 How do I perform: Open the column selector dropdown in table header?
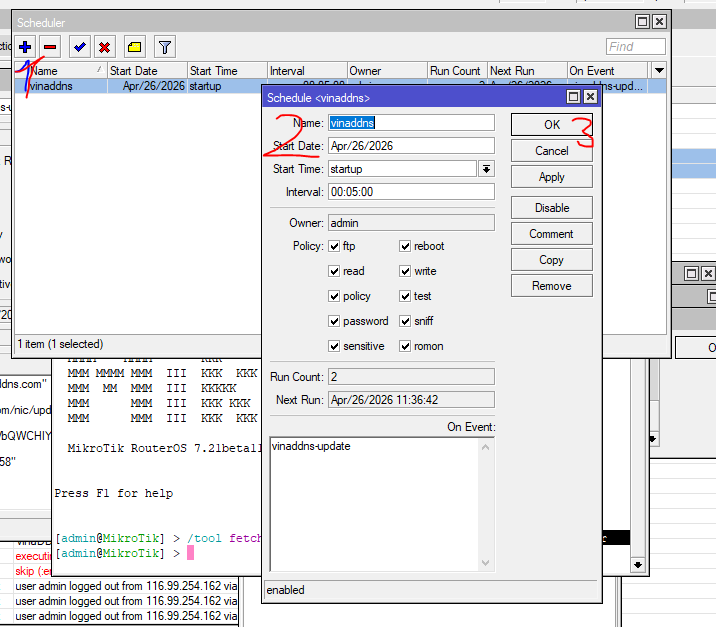click(x=658, y=71)
